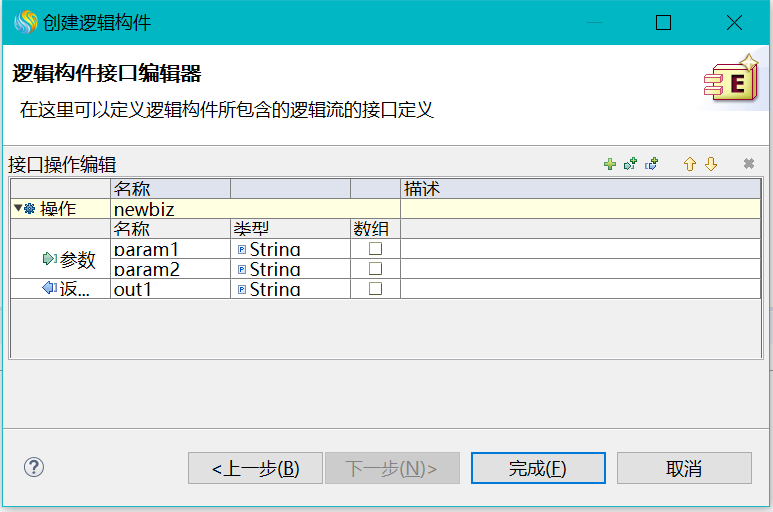This screenshot has height=512, width=773.
Task: Click the green plus add operation icon
Action: 610,165
